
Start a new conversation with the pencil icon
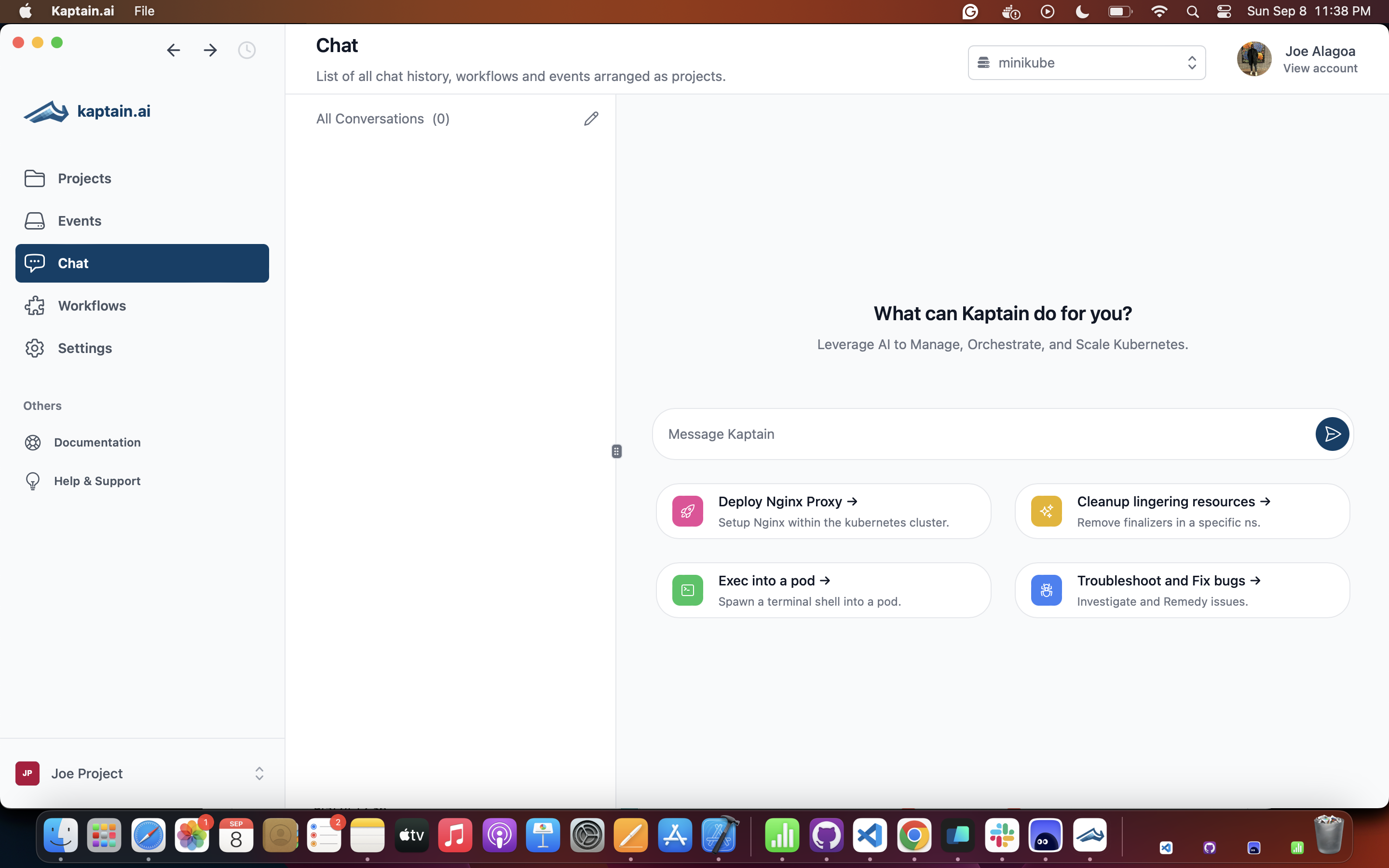[x=591, y=118]
